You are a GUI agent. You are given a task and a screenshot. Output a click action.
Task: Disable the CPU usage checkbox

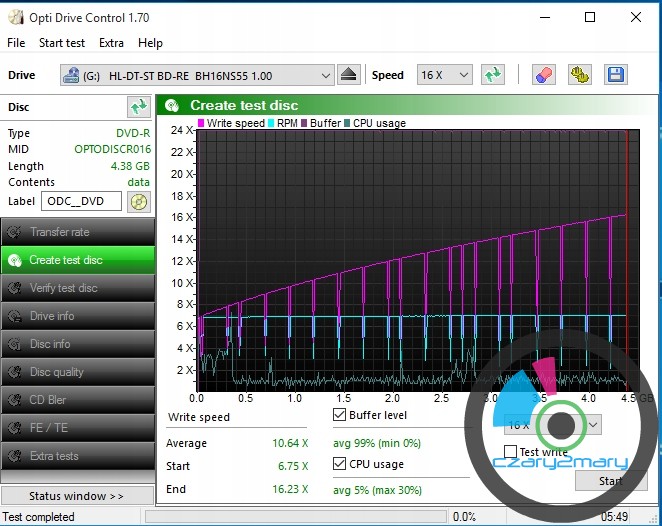click(340, 464)
